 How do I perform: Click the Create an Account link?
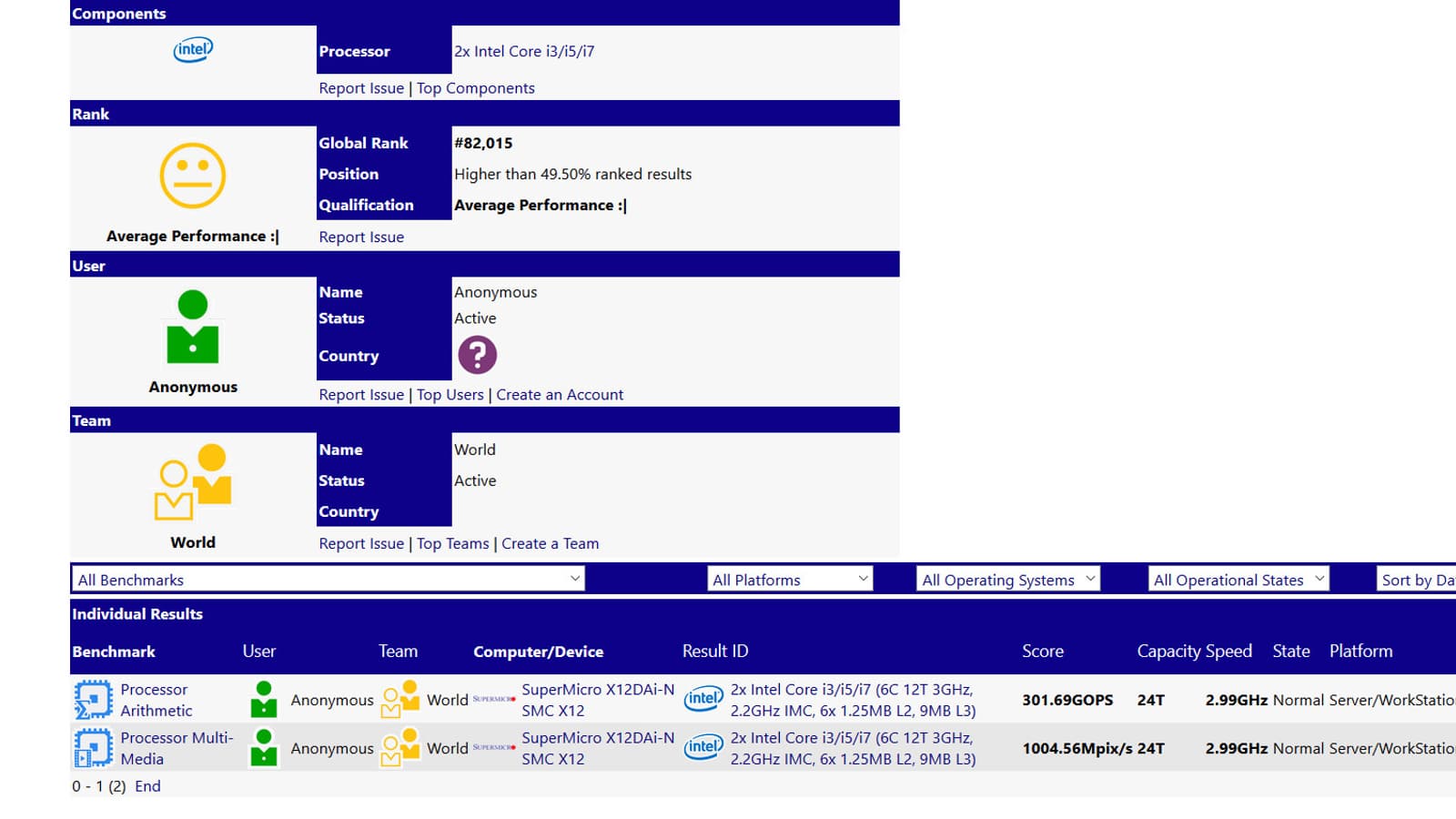coord(560,394)
